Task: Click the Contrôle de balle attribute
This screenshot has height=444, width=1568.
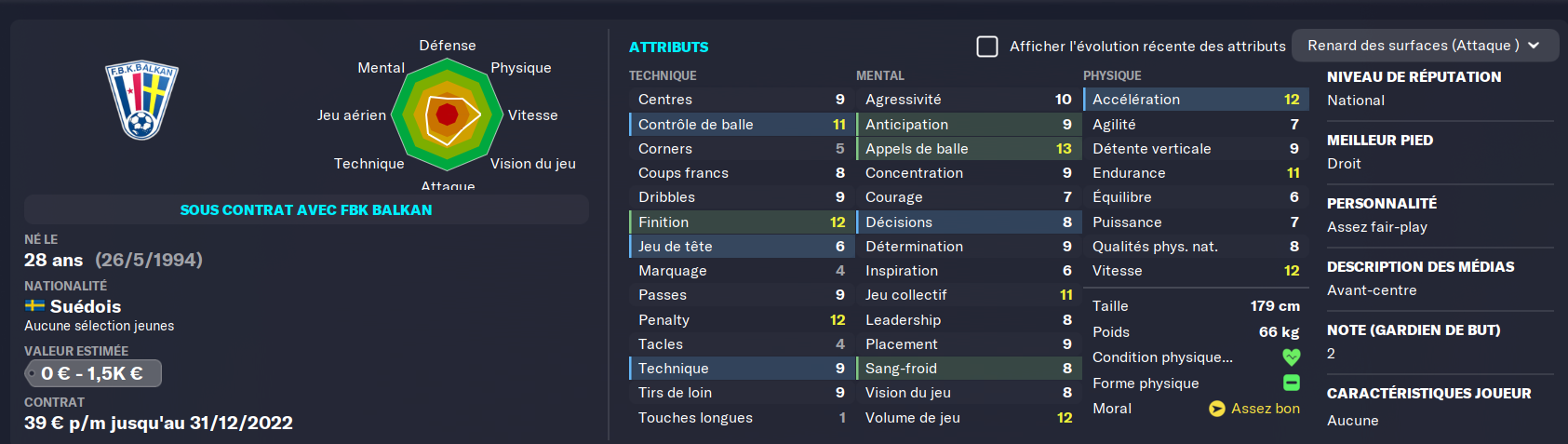Action: [x=741, y=125]
